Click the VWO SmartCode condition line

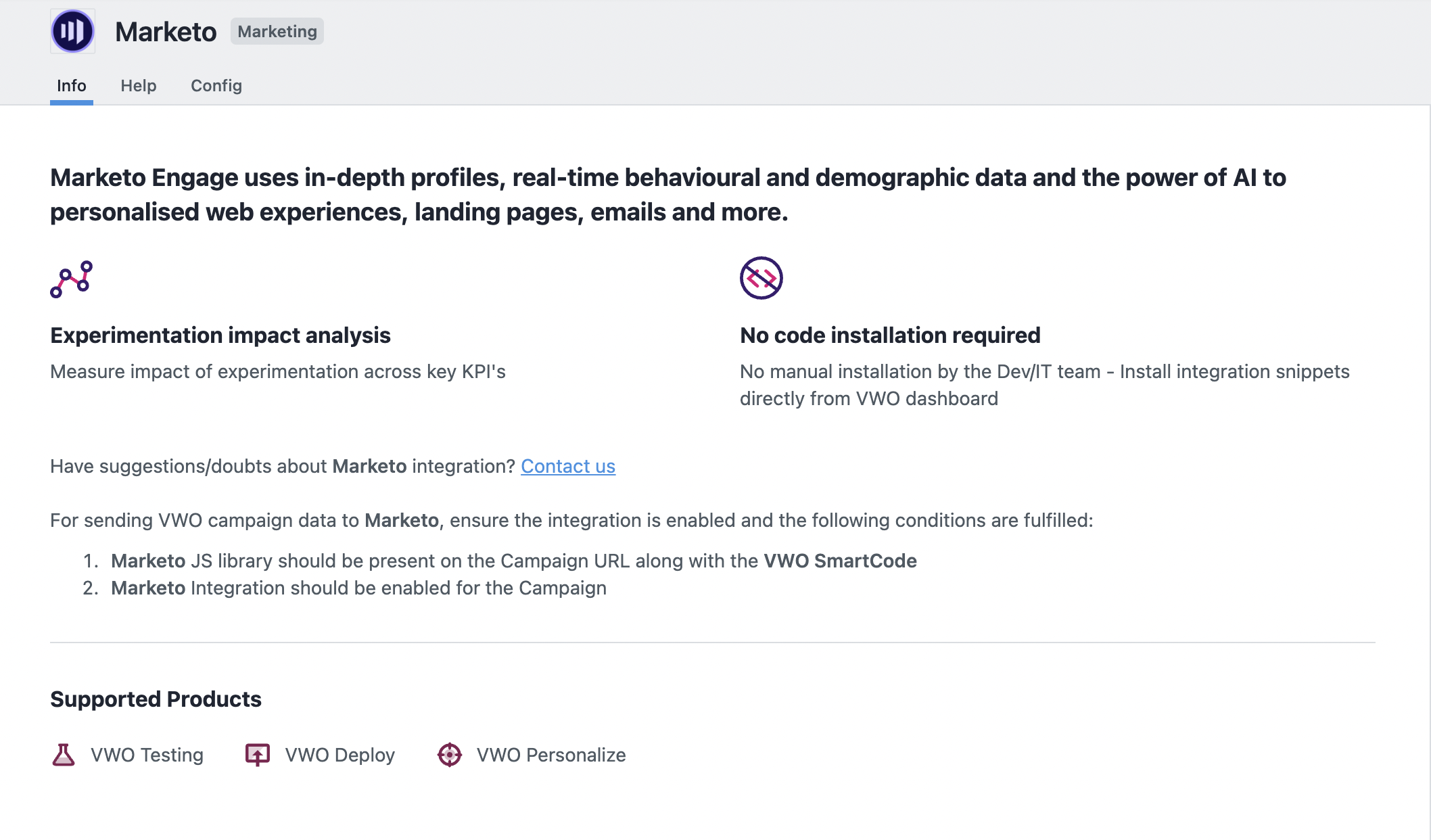pos(514,561)
